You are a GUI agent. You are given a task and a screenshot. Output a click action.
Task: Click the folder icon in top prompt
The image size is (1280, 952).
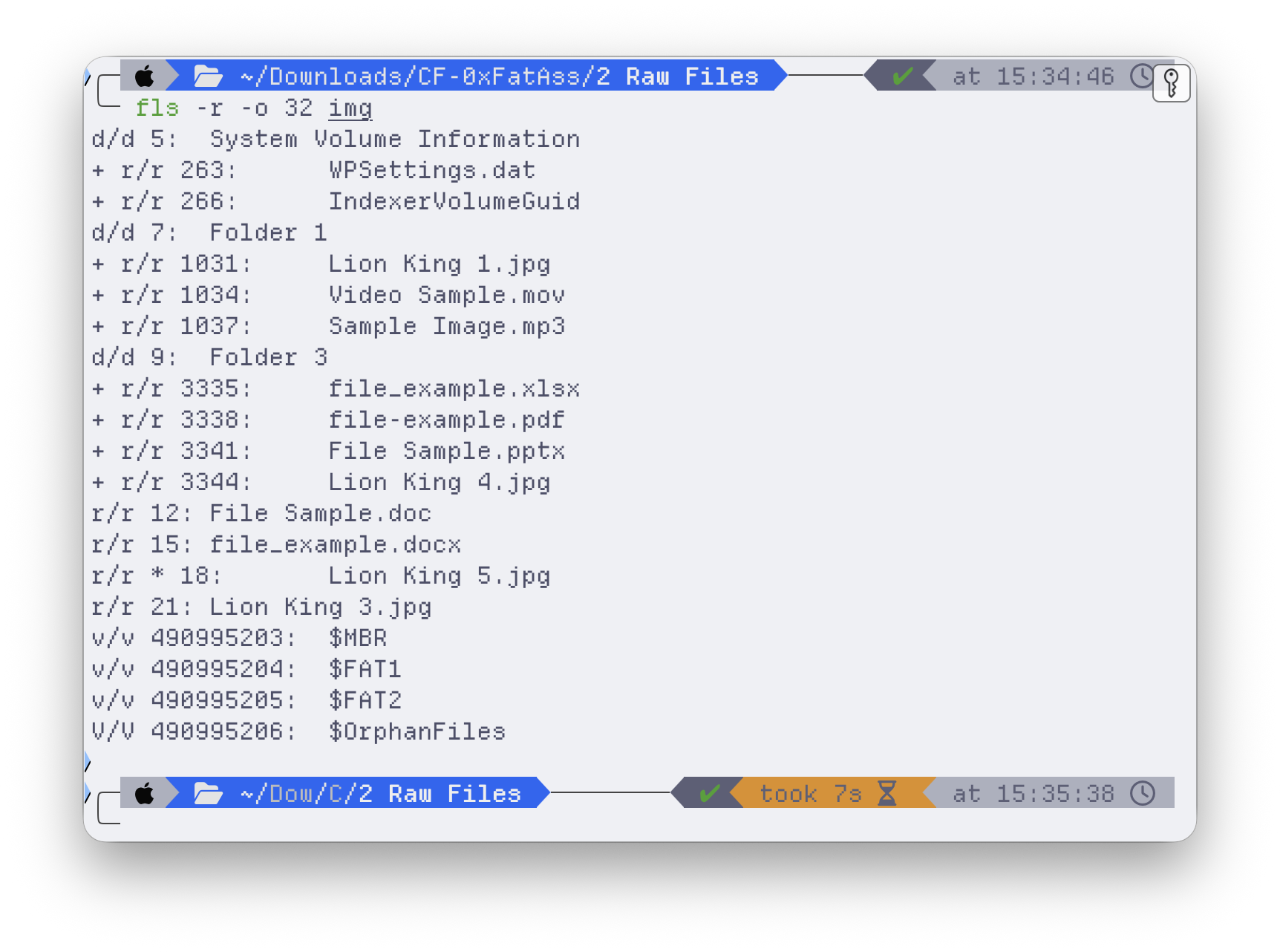(x=208, y=76)
